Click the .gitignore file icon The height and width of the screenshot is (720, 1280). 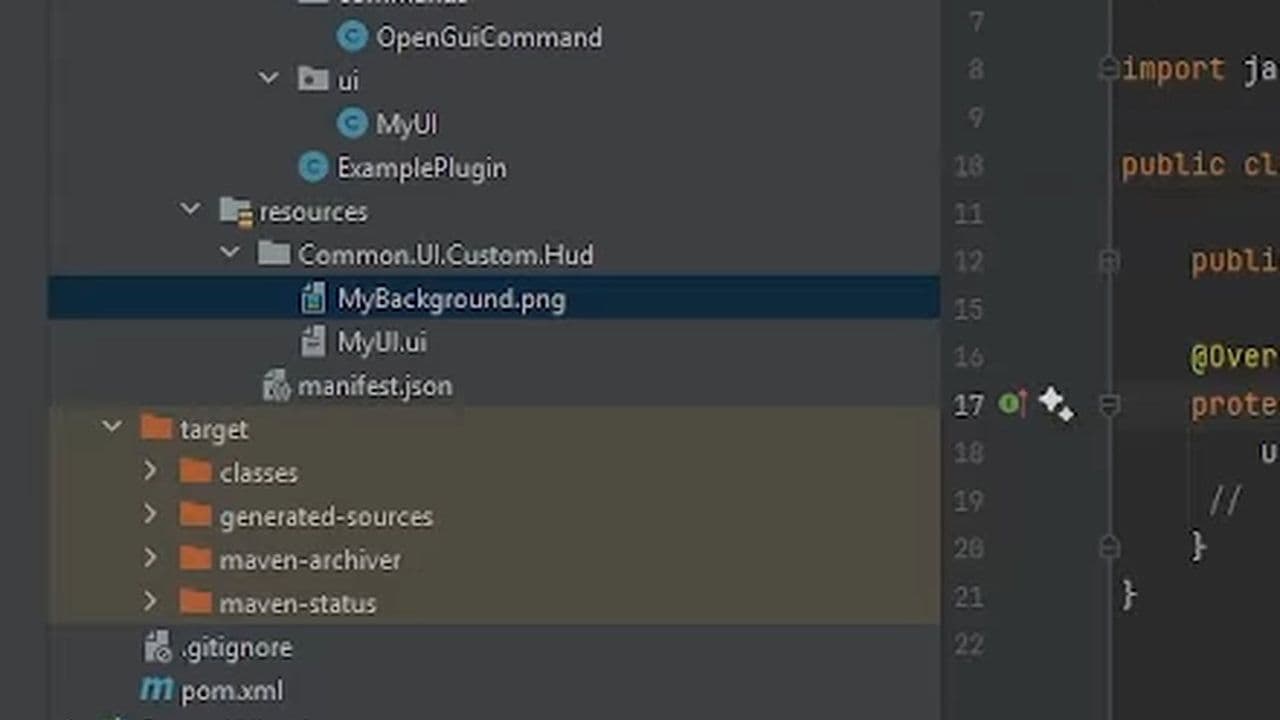click(x=157, y=647)
